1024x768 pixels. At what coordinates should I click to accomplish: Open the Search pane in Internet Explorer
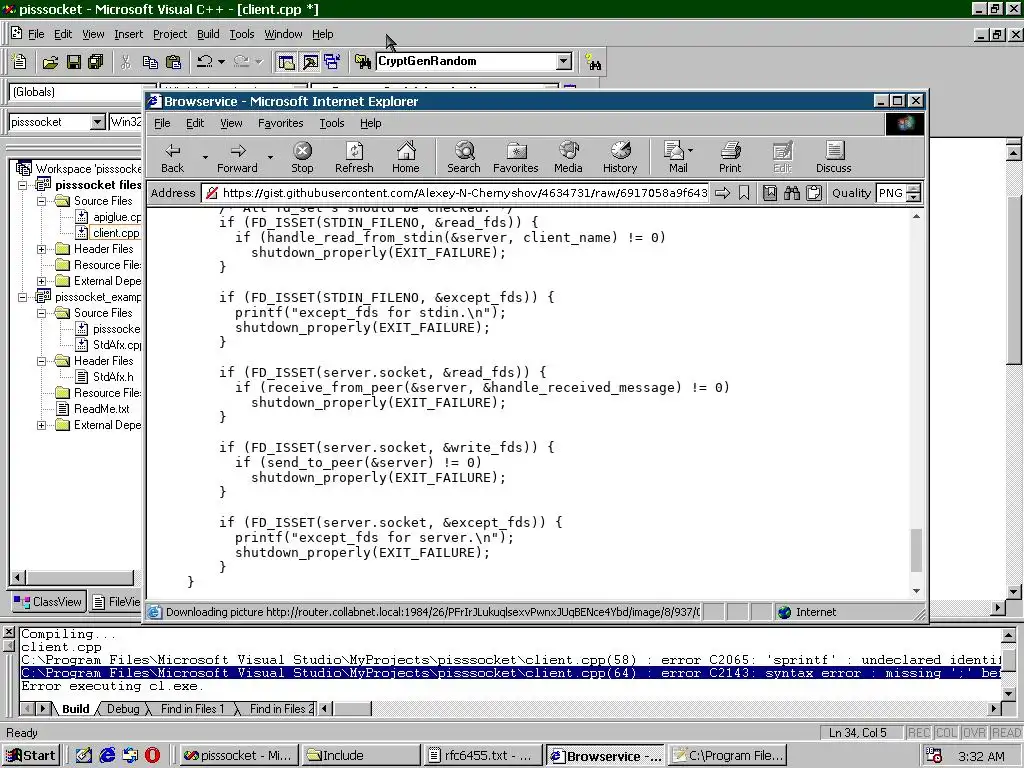tap(464, 158)
